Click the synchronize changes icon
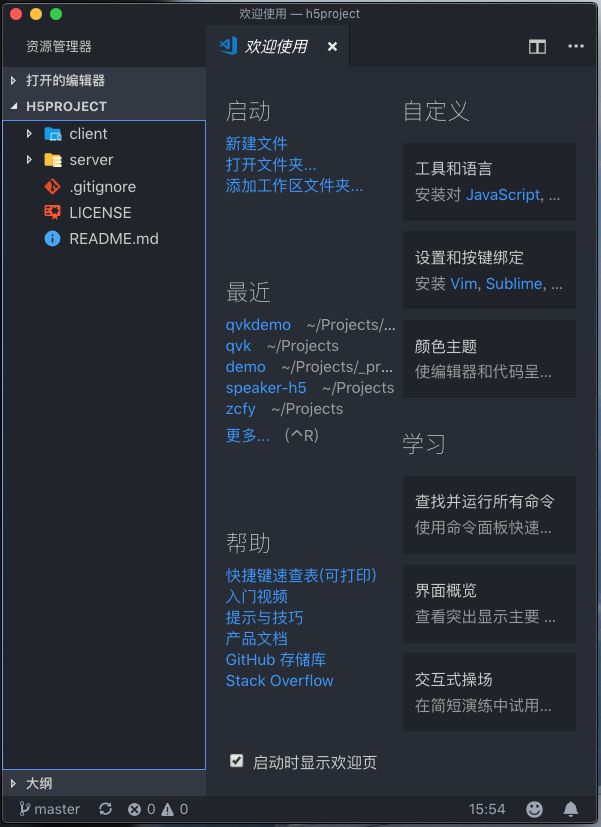 click(105, 809)
